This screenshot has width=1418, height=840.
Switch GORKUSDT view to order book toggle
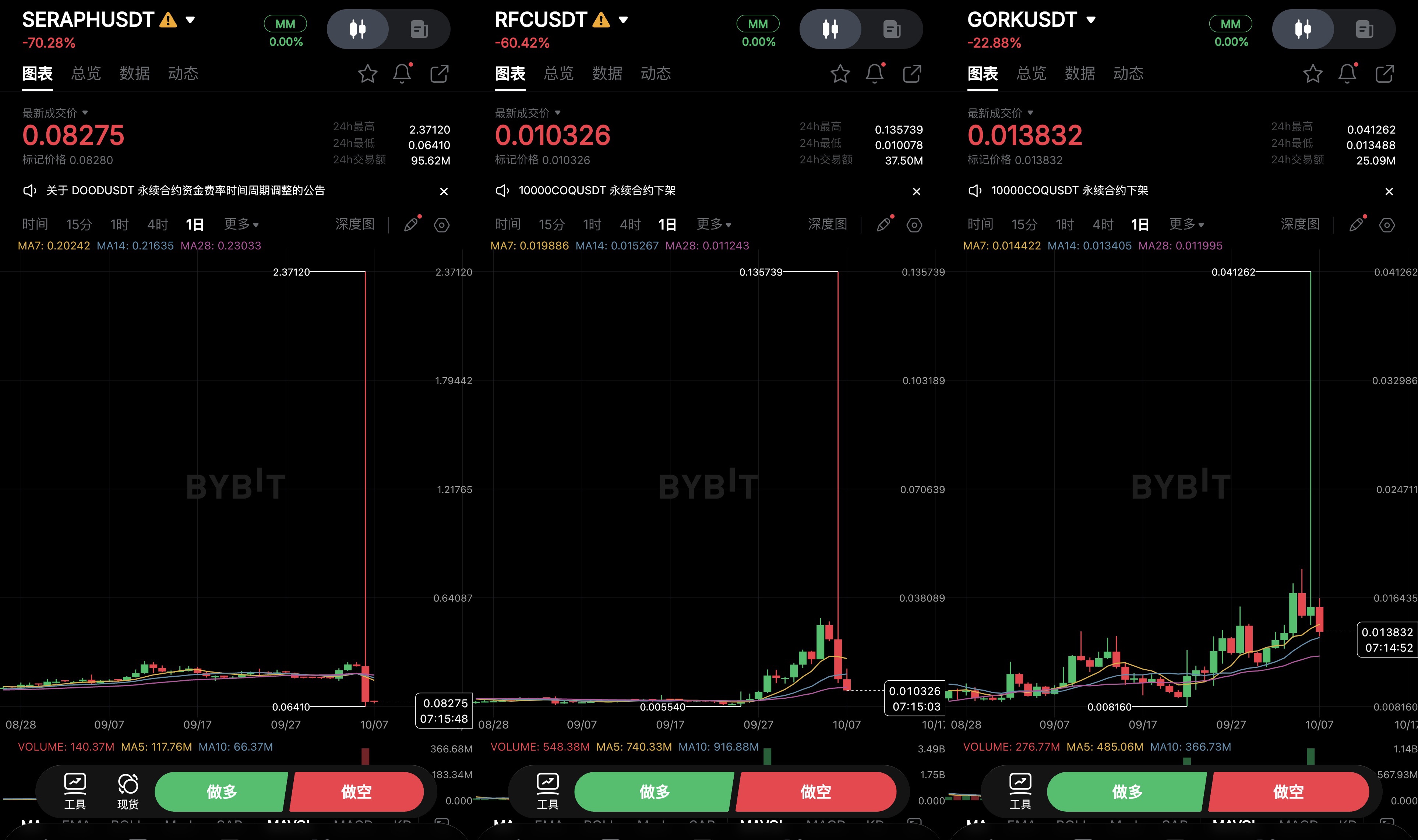coord(1364,29)
